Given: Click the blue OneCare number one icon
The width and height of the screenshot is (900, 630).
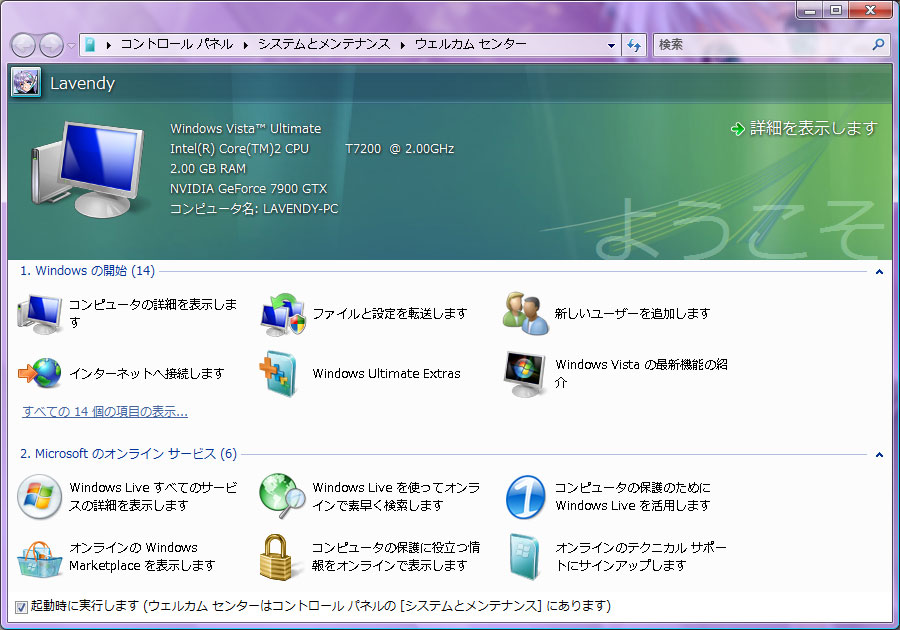Looking at the screenshot, I should (526, 497).
